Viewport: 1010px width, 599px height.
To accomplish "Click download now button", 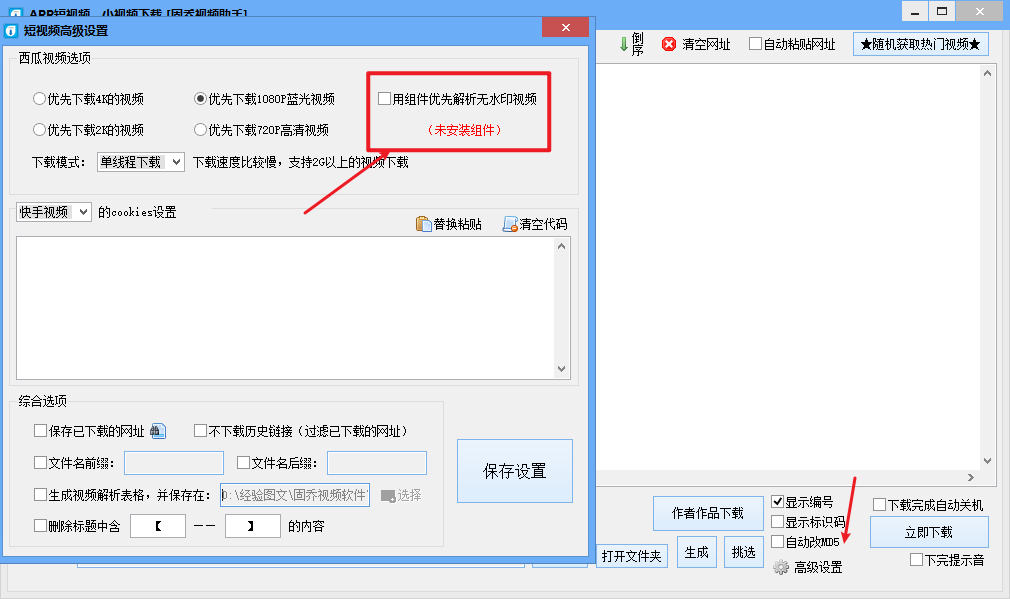I will click(929, 532).
